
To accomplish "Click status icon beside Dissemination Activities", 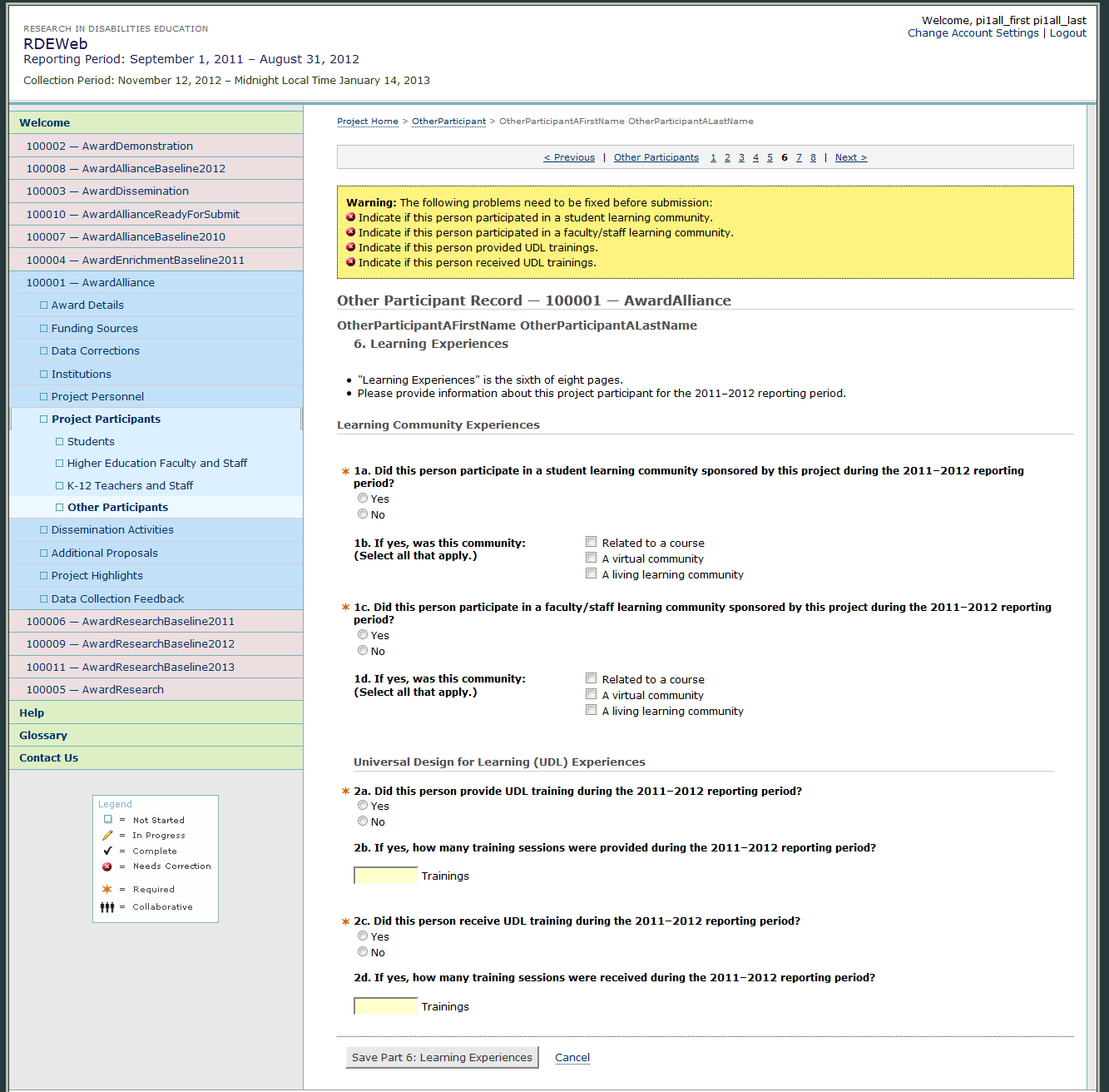I will [x=44, y=530].
